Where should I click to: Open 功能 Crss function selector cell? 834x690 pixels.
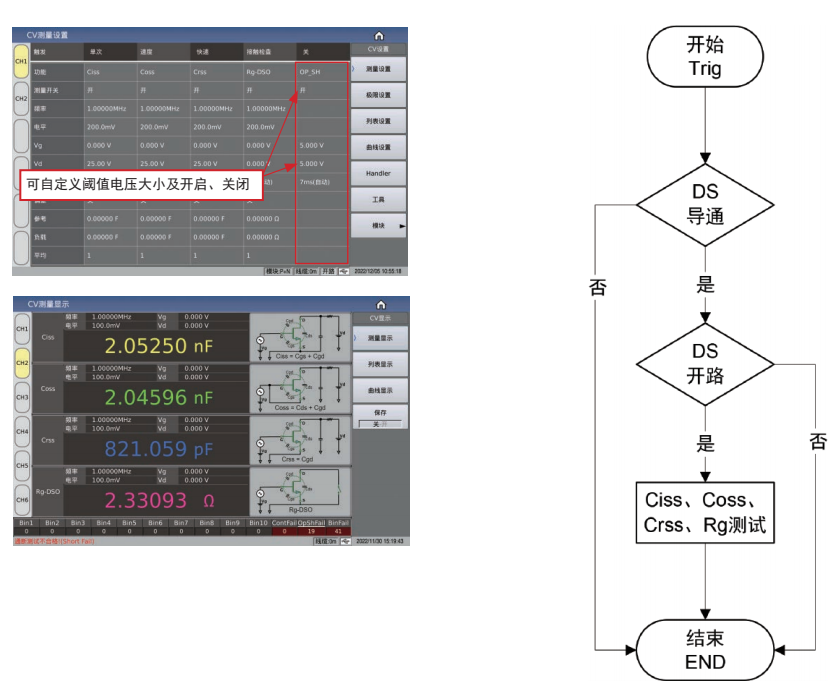pos(216,72)
